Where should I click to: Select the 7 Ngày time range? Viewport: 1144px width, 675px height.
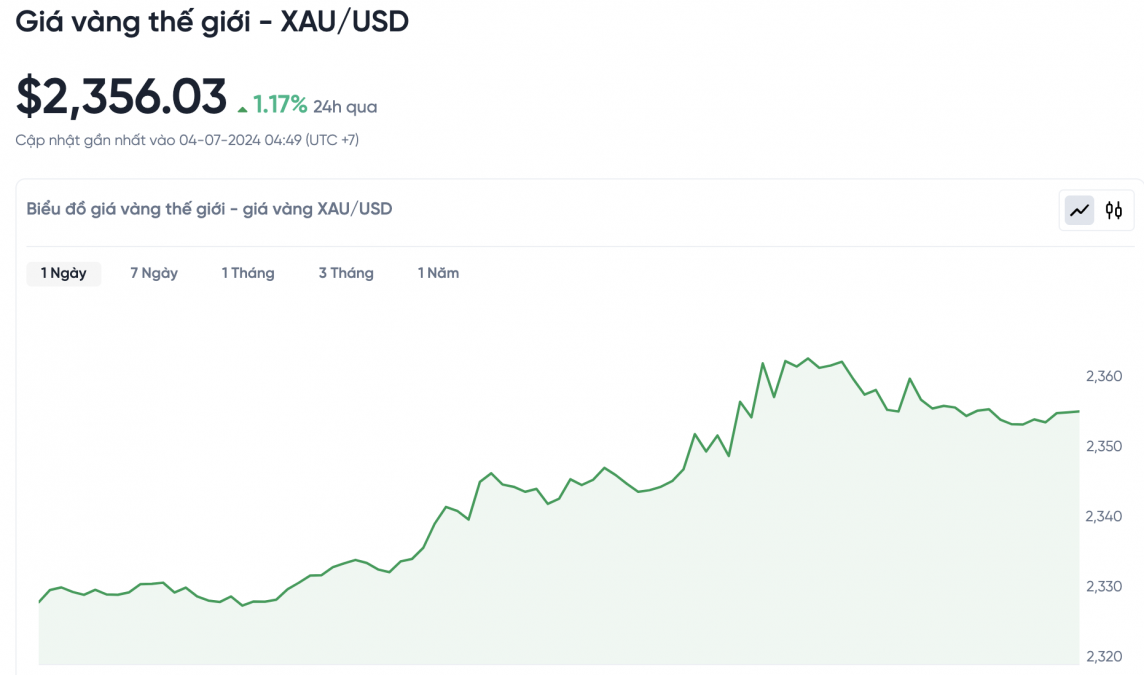coord(154,273)
